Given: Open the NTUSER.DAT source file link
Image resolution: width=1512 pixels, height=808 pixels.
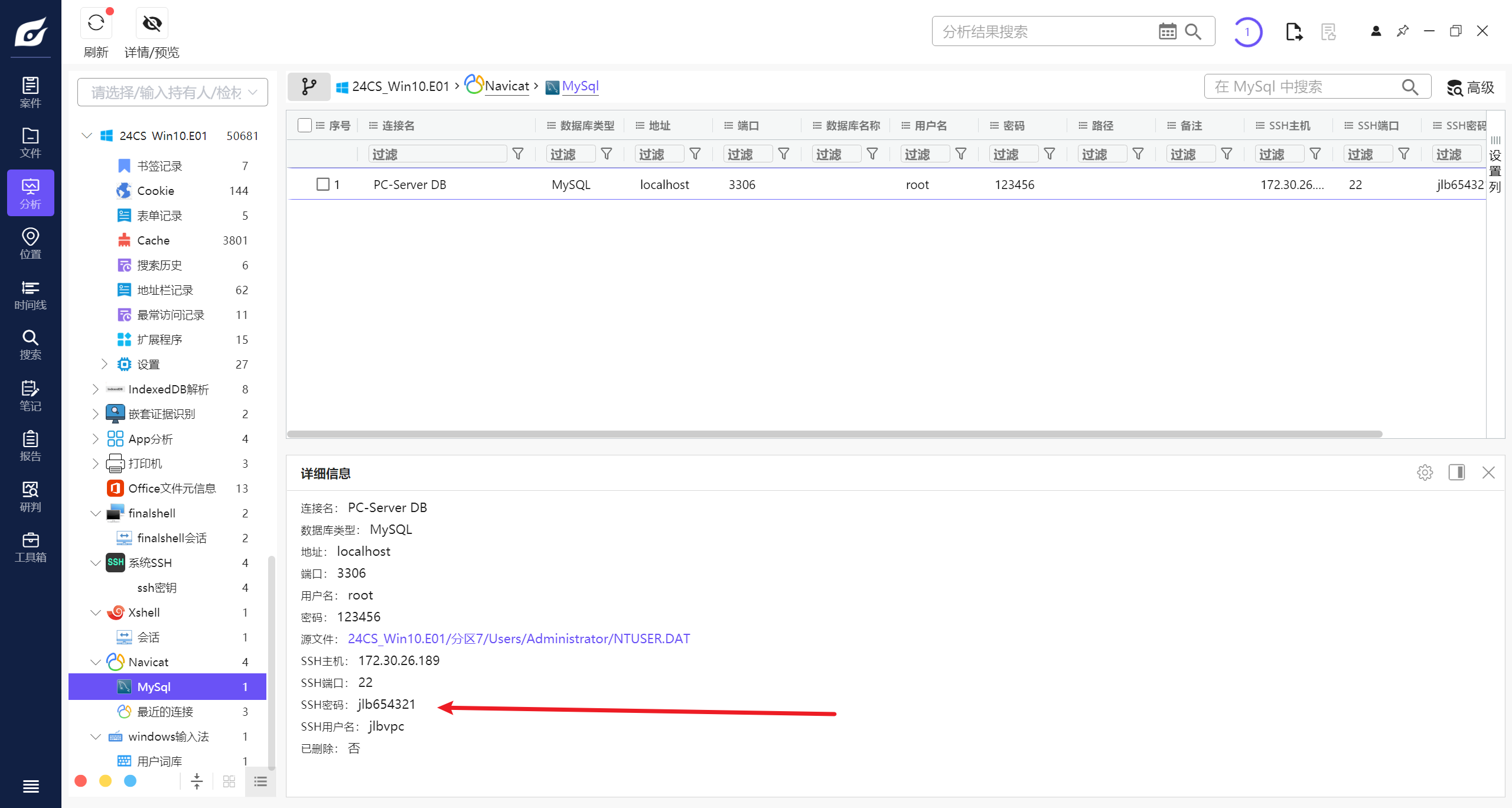Looking at the screenshot, I should coord(519,638).
